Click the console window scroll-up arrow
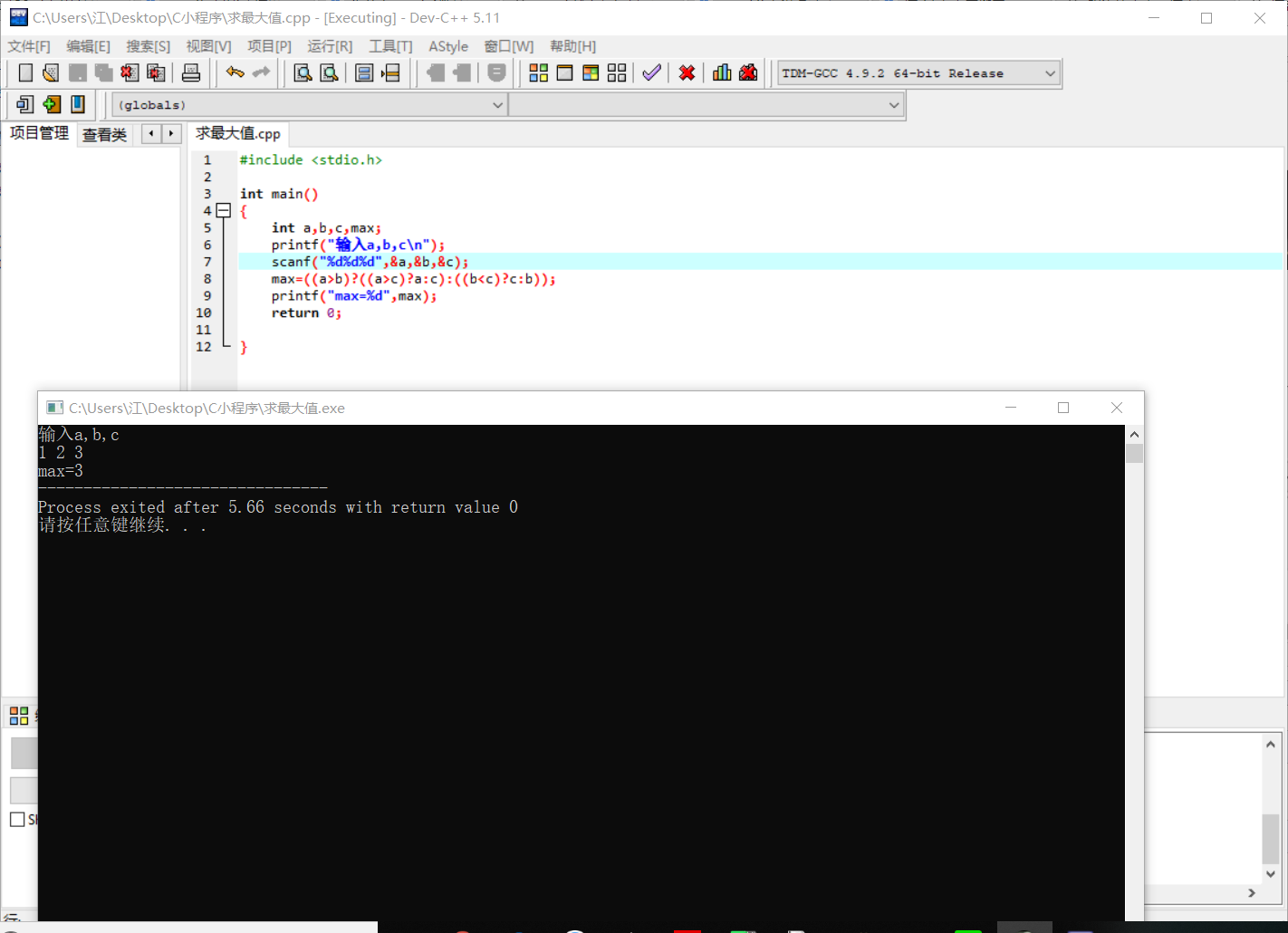Viewport: 1288px width, 933px height. coord(1134,435)
